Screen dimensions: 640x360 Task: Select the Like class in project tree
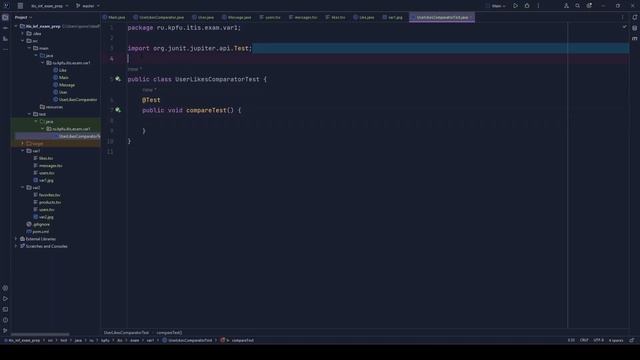coord(60,70)
